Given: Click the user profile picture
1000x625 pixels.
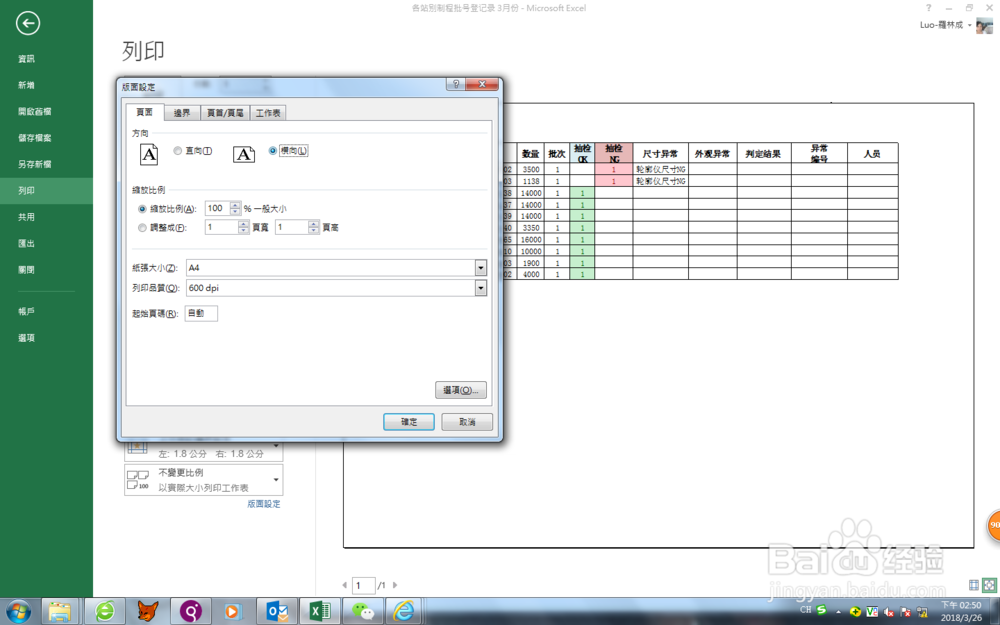Looking at the screenshot, I should point(984,26).
